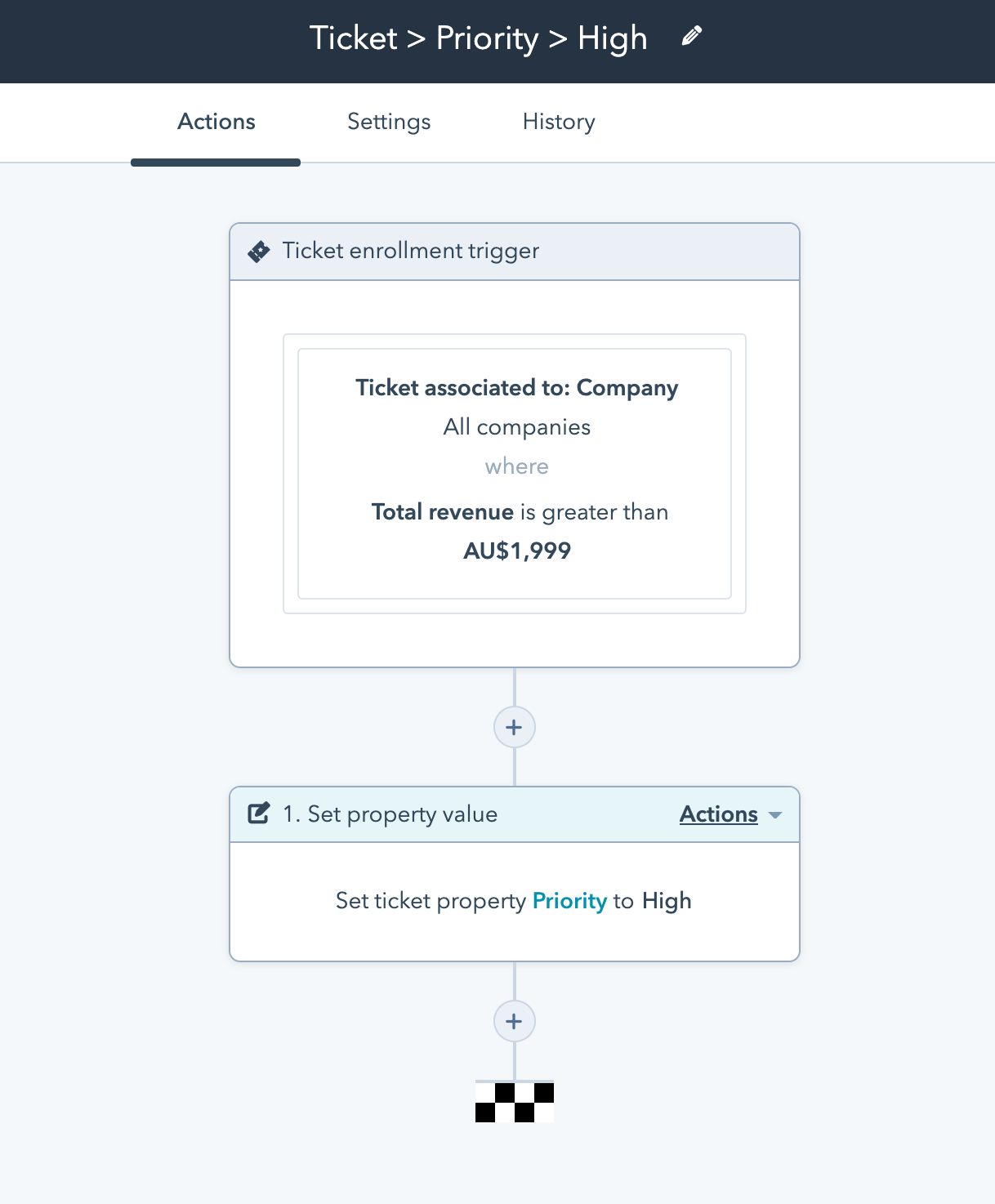
Task: Edit the Total revenue filter criteria
Action: (x=520, y=512)
